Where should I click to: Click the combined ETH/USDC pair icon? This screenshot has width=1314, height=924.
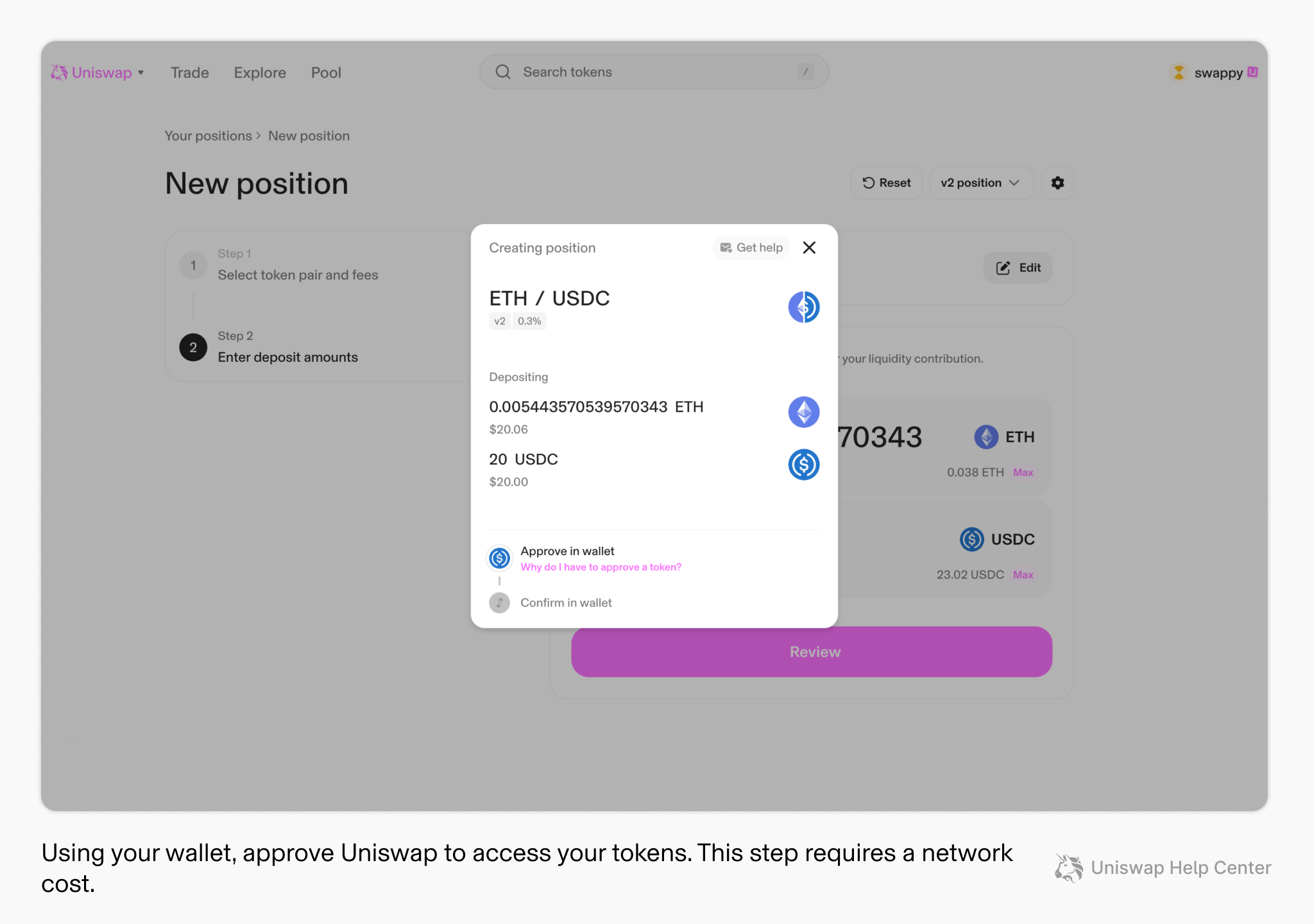point(803,307)
